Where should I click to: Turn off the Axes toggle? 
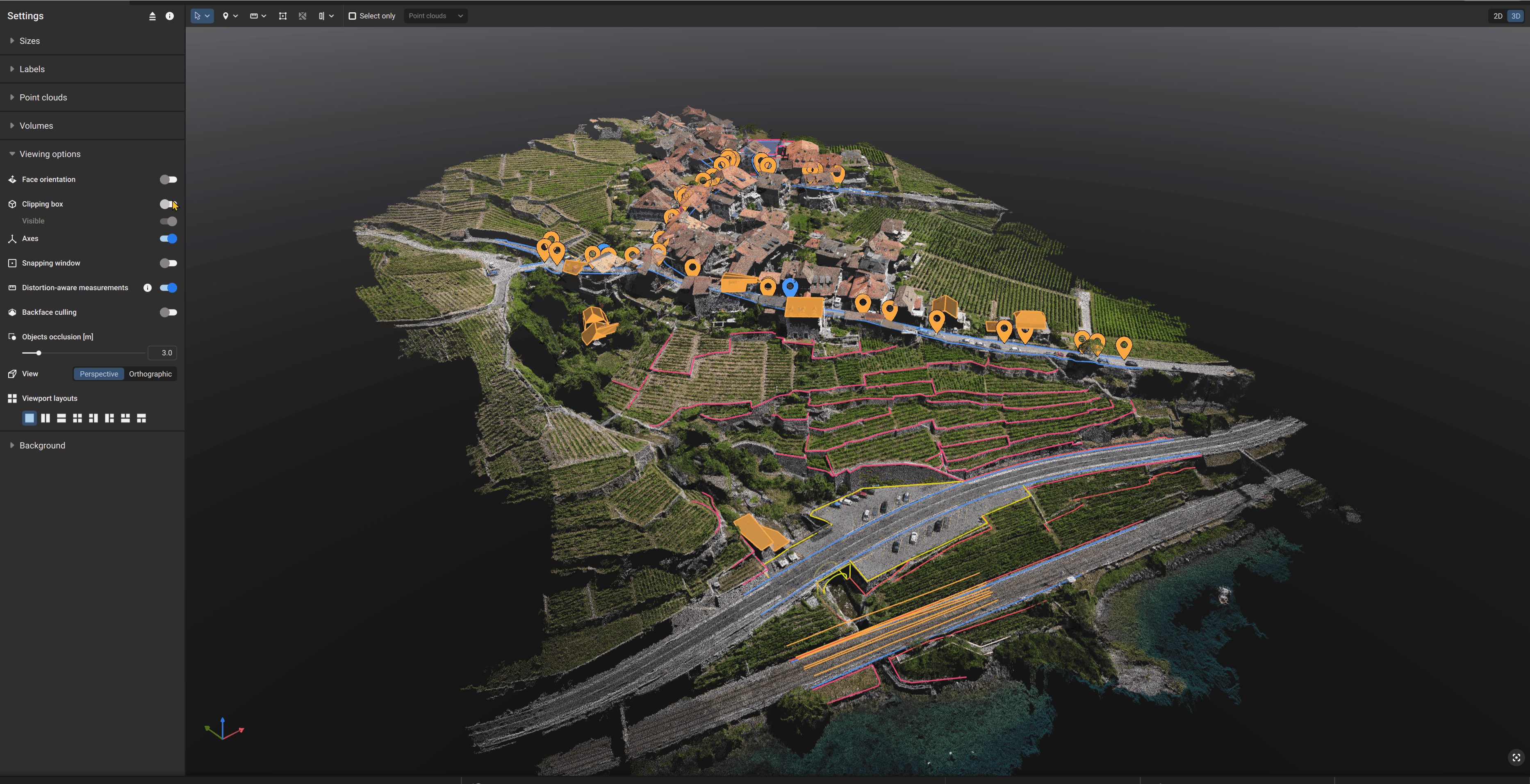(x=168, y=239)
